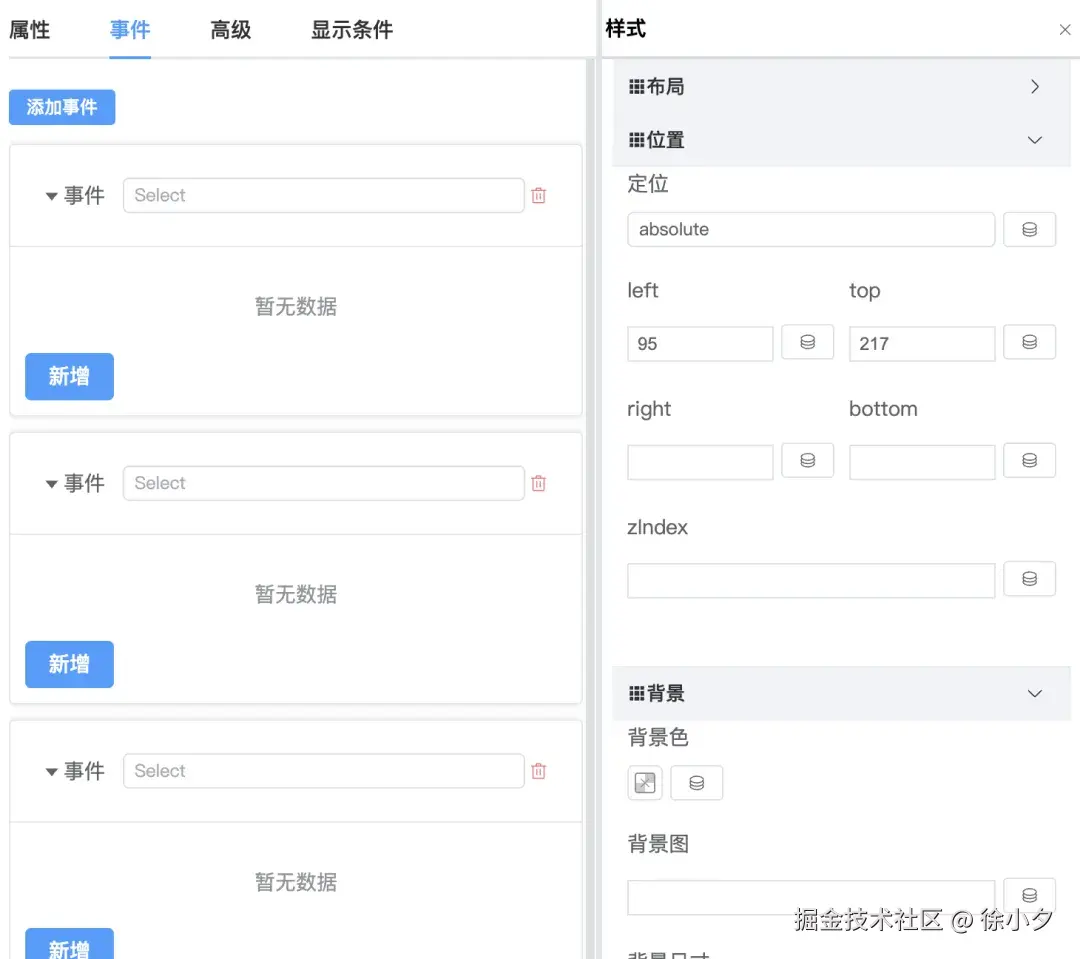Viewport: 1080px width, 959px height.
Task: Collapse the 位置 style section
Action: pyautogui.click(x=1034, y=140)
